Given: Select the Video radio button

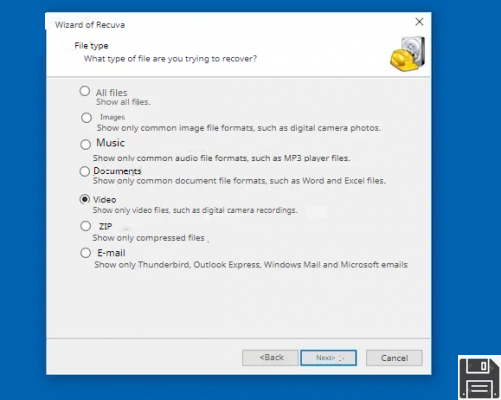Looking at the screenshot, I should [x=85, y=199].
